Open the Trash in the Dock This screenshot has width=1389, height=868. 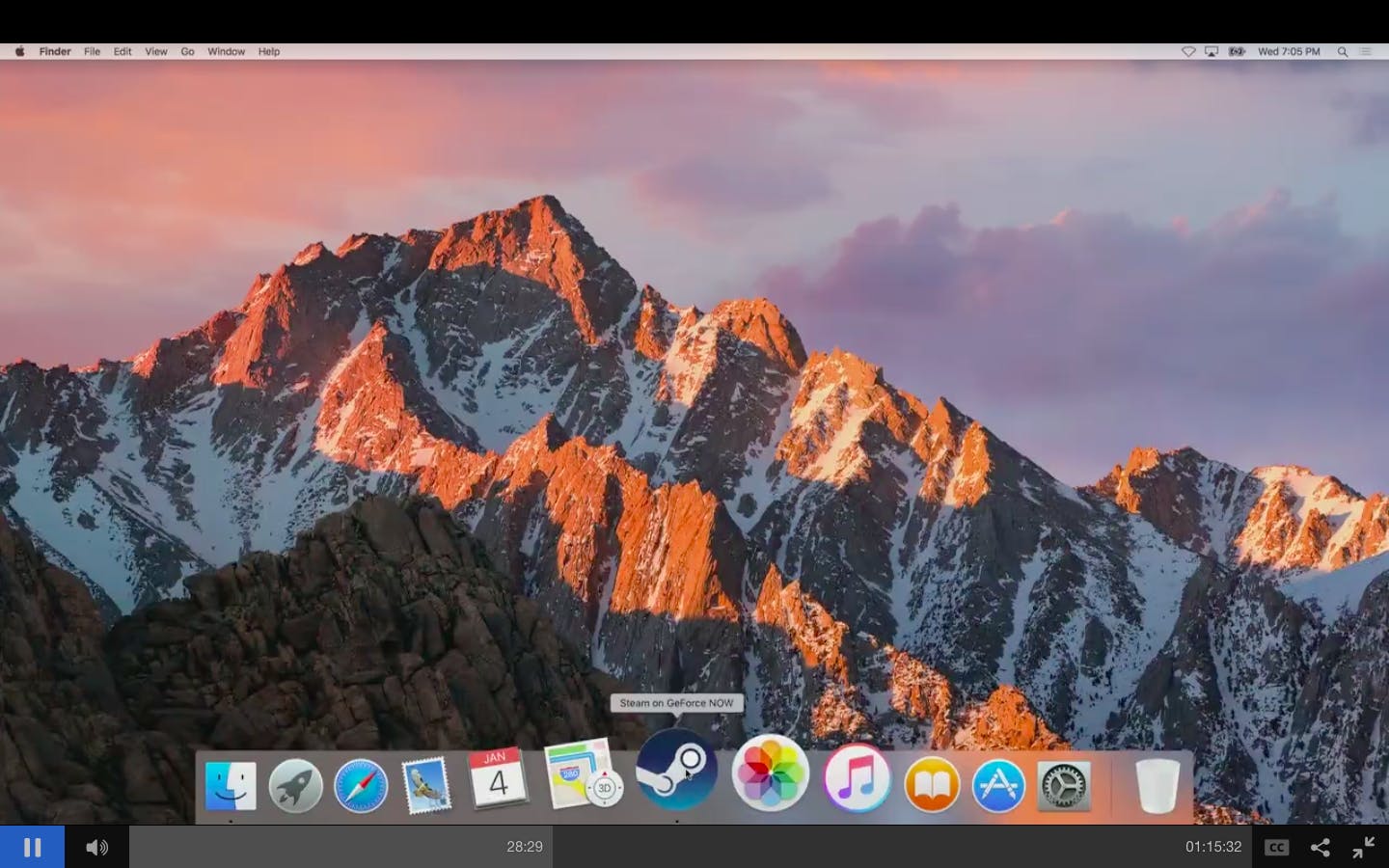[x=1157, y=785]
